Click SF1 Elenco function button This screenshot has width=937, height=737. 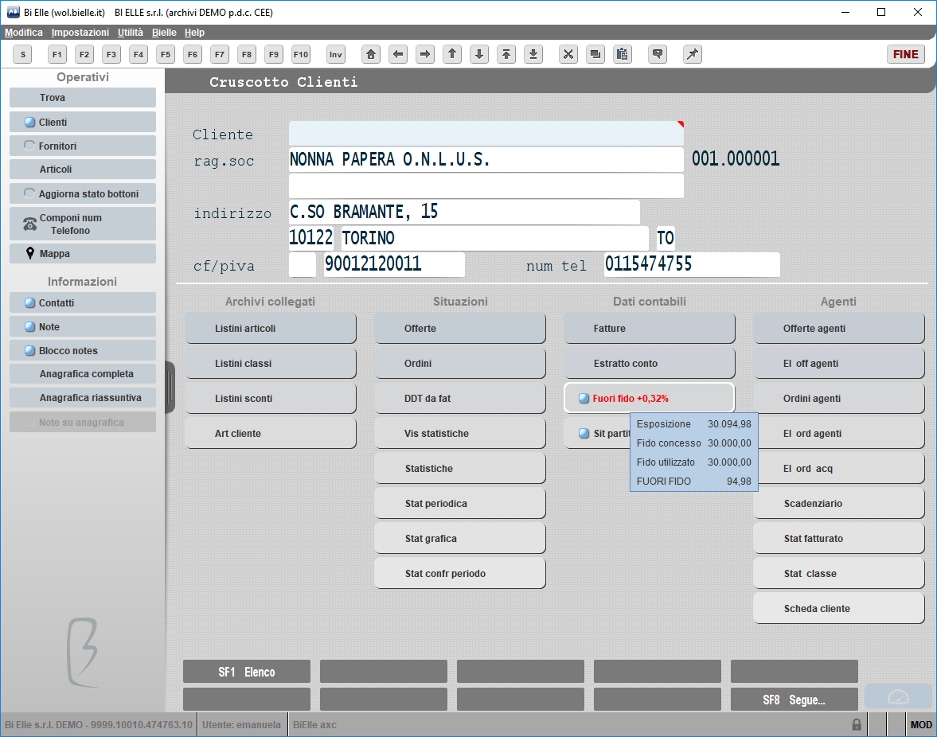[x=246, y=672]
